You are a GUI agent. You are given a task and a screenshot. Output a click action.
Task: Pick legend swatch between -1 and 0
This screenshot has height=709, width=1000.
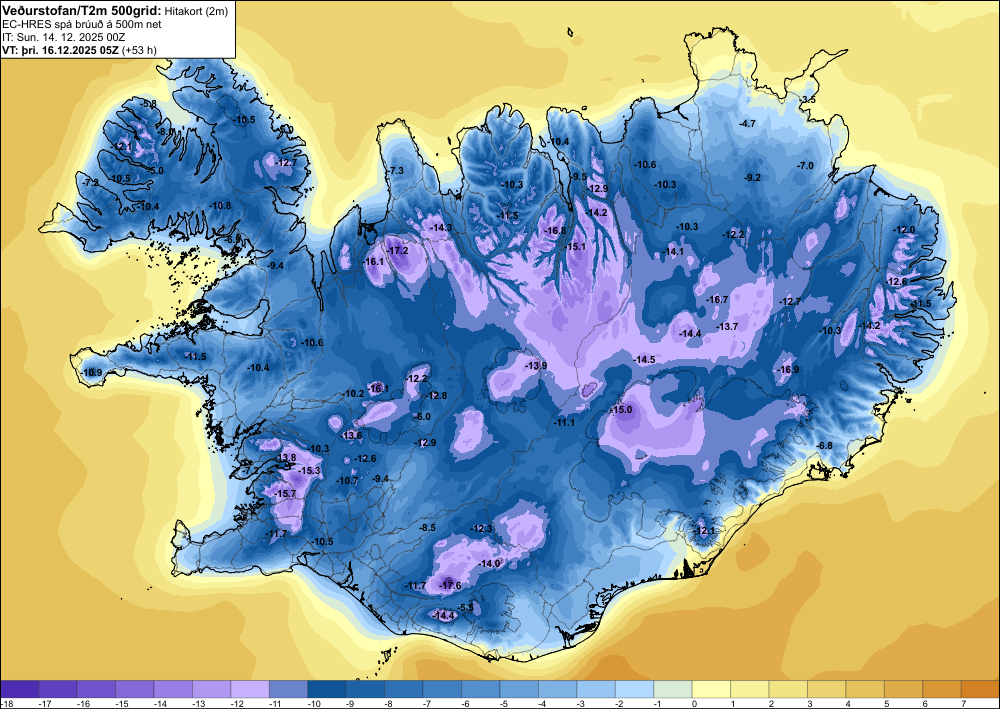[673, 689]
